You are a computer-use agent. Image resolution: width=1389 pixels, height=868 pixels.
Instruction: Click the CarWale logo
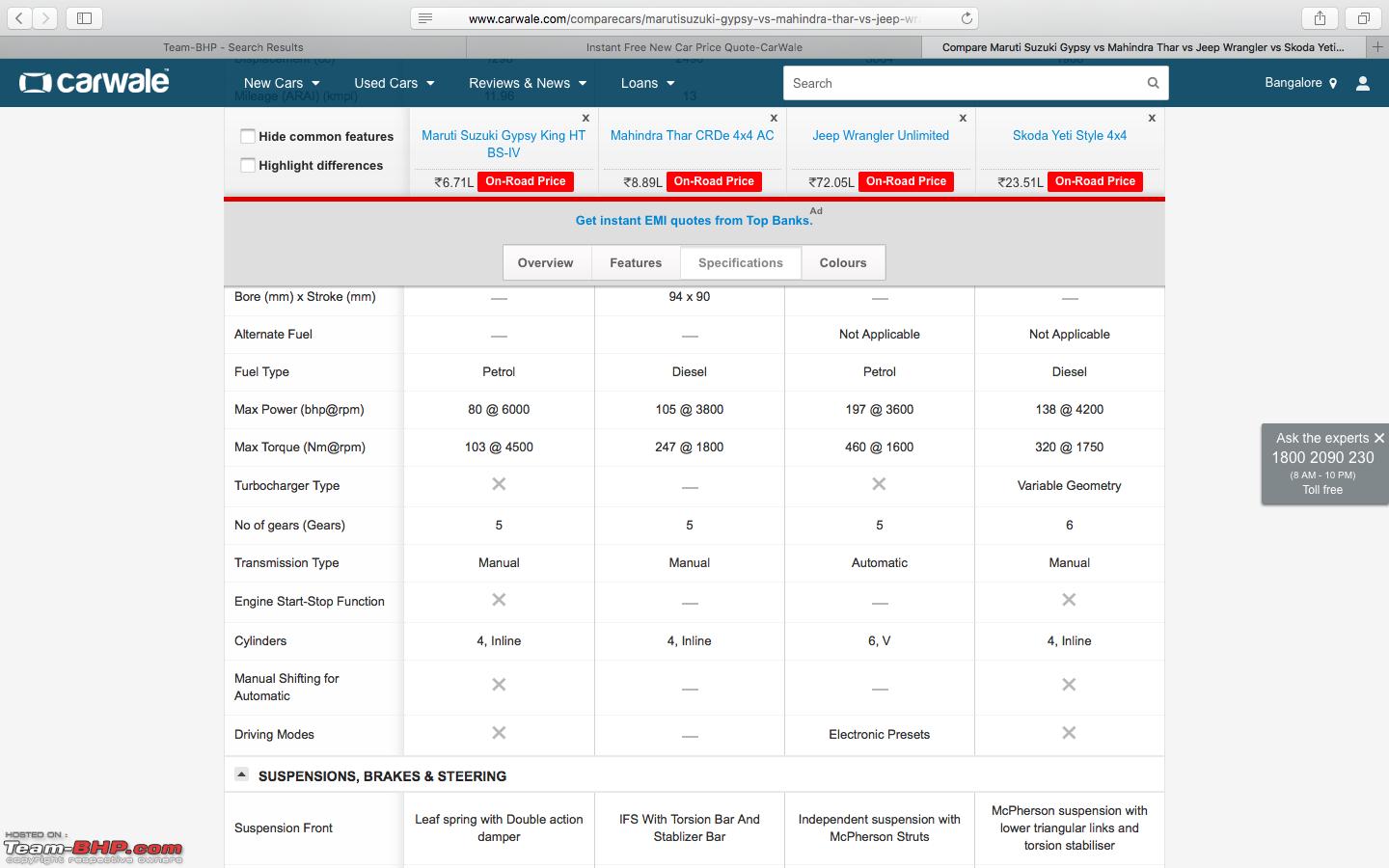pos(95,82)
